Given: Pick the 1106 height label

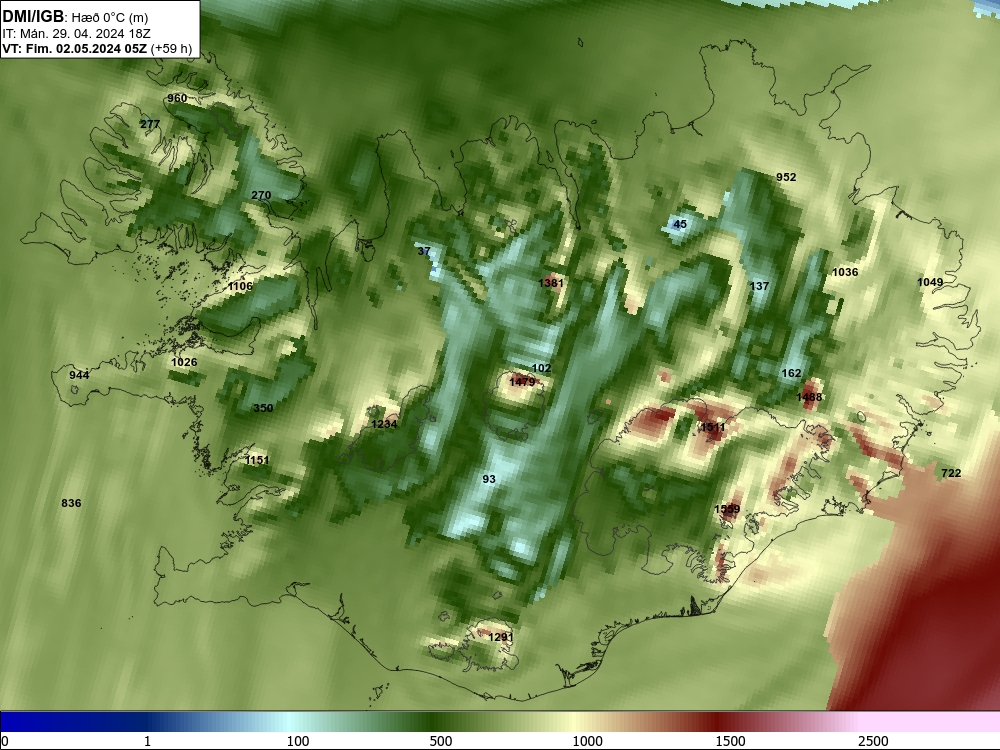Looking at the screenshot, I should tap(240, 286).
